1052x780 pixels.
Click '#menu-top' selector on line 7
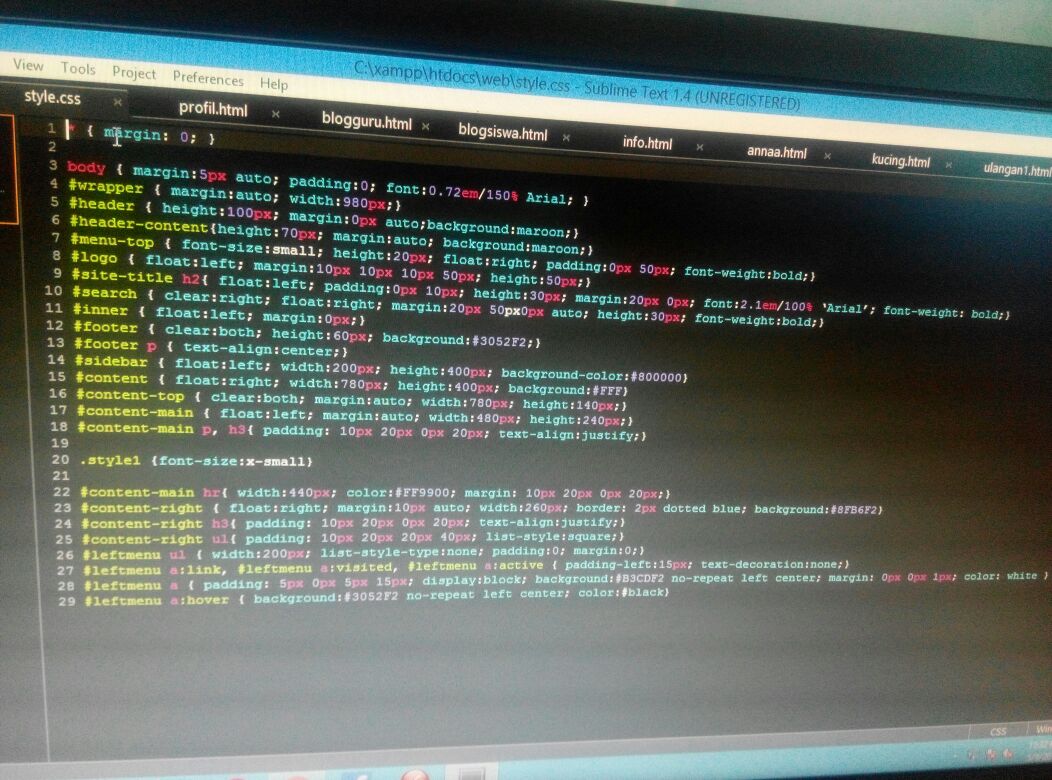[112, 240]
